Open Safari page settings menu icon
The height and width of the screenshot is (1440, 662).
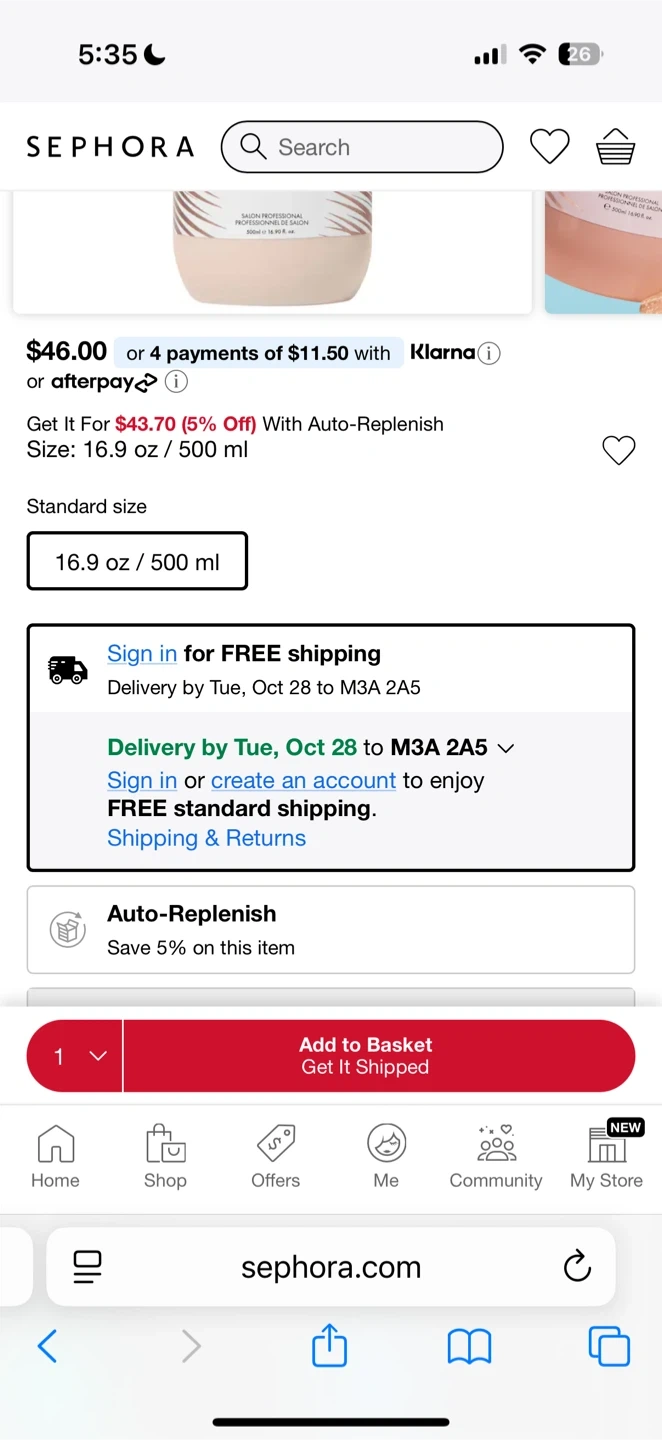(x=88, y=1267)
